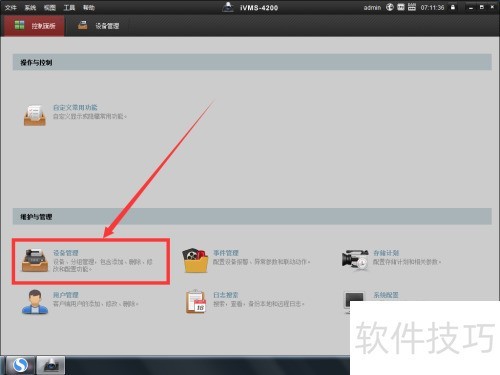Click the lock icon beside the clock
Viewport: 500px width, 375px height.
pyautogui.click(x=453, y=7)
